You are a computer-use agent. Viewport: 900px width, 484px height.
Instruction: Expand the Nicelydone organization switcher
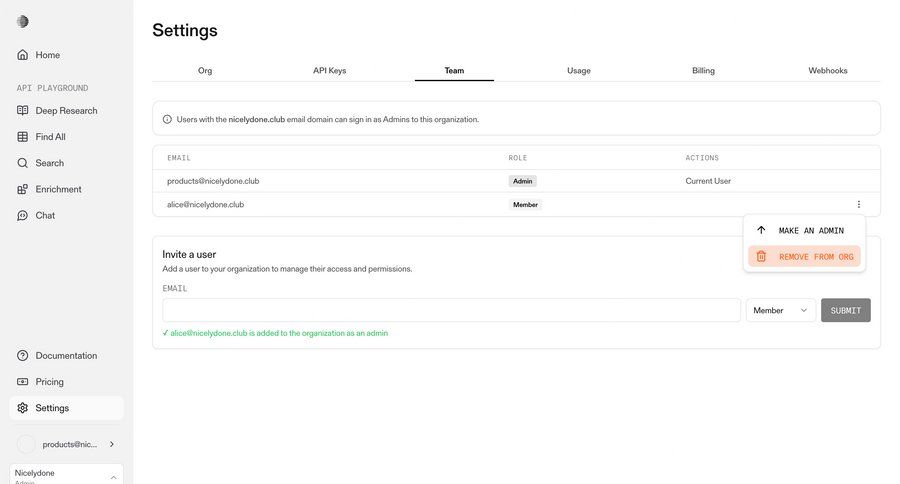(x=113, y=476)
